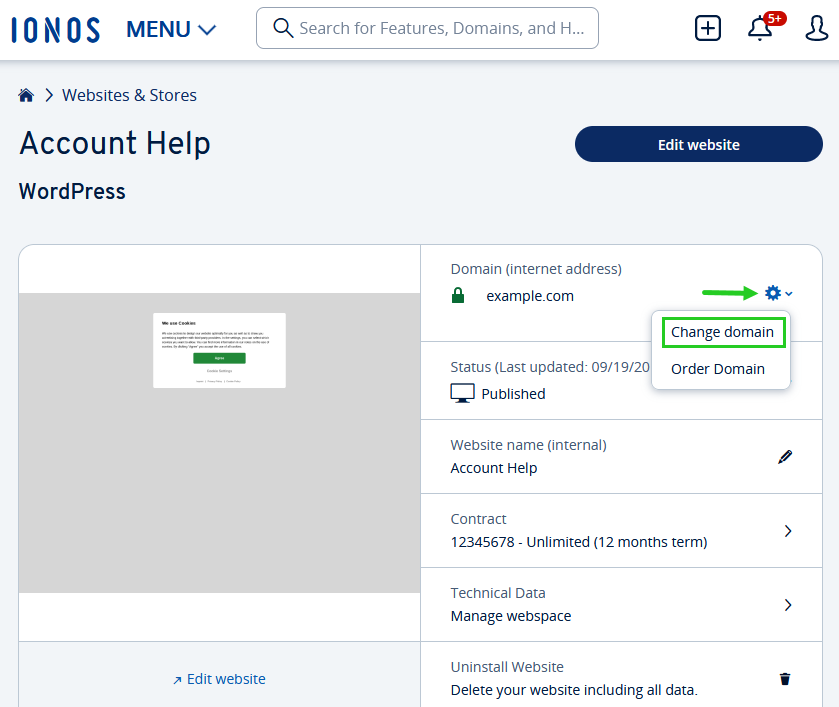
Task: Click the Published status monitor icon
Action: (462, 393)
